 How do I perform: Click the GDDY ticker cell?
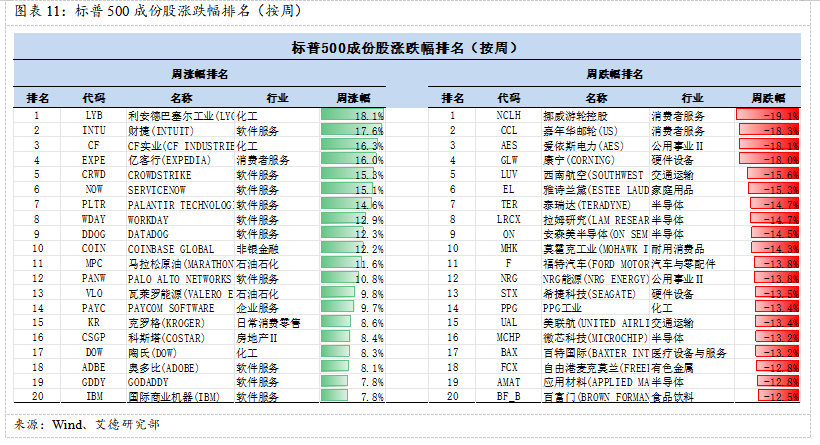point(94,382)
